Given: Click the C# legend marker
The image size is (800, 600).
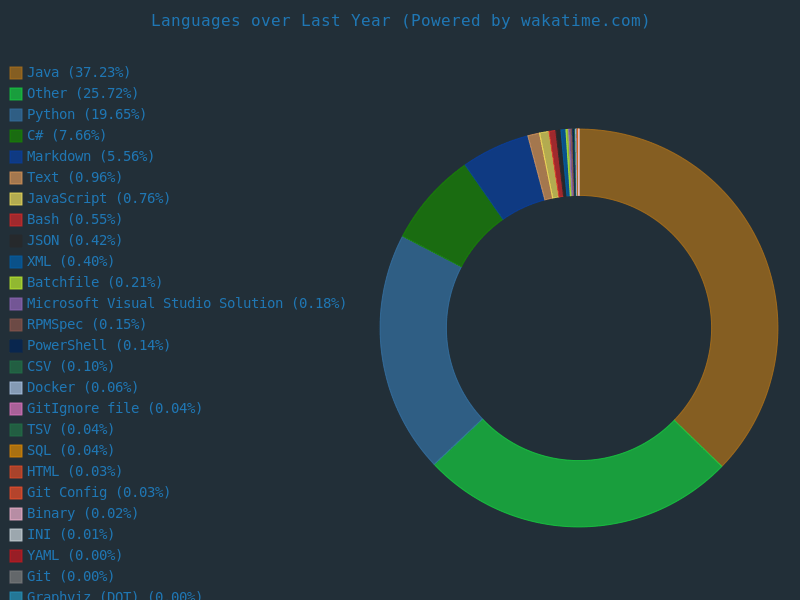Looking at the screenshot, I should (16, 134).
